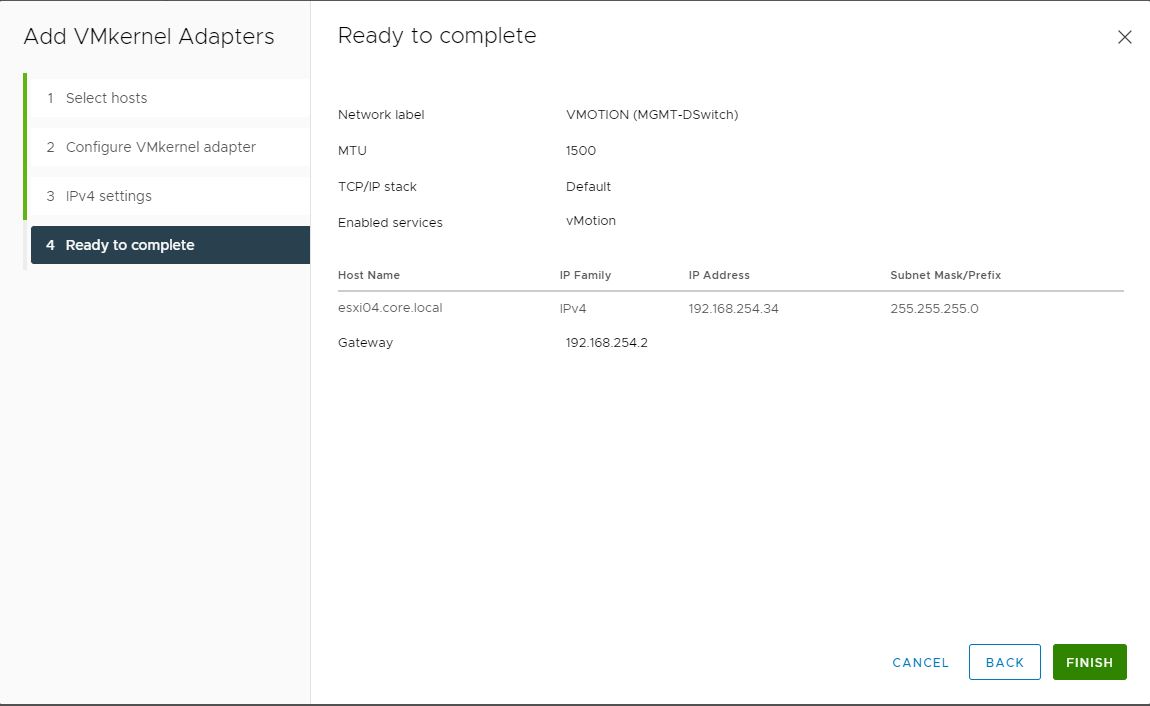The height and width of the screenshot is (706, 1150).
Task: Open step 2 Configure VMkernel adapter
Action: point(170,147)
